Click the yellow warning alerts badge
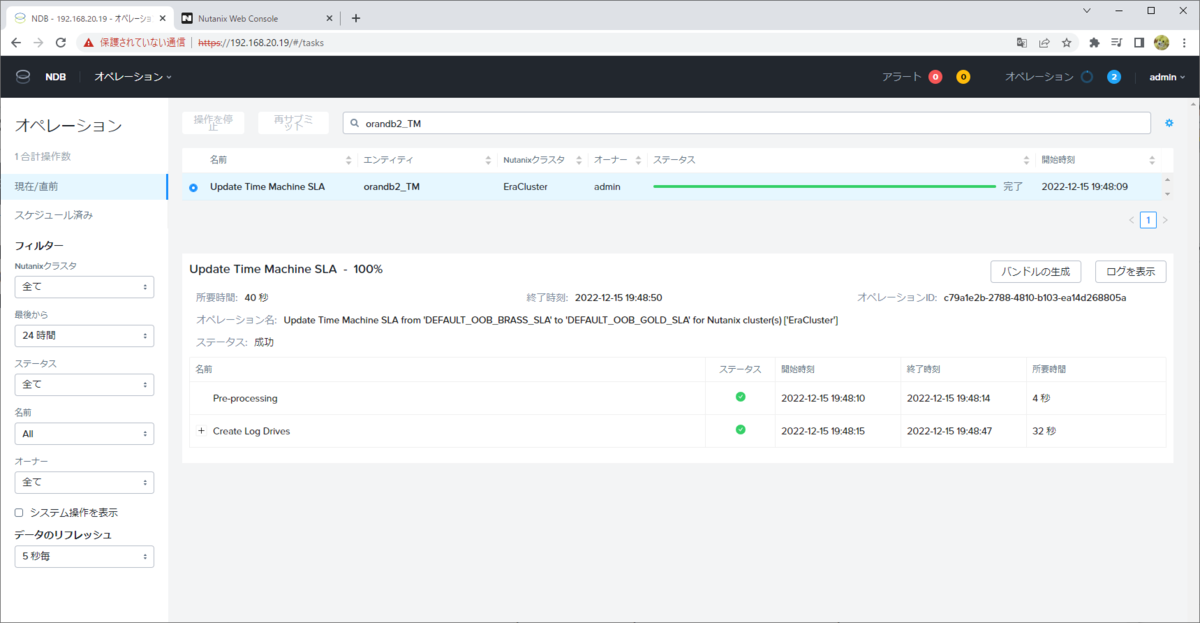This screenshot has height=623, width=1200. 963,77
